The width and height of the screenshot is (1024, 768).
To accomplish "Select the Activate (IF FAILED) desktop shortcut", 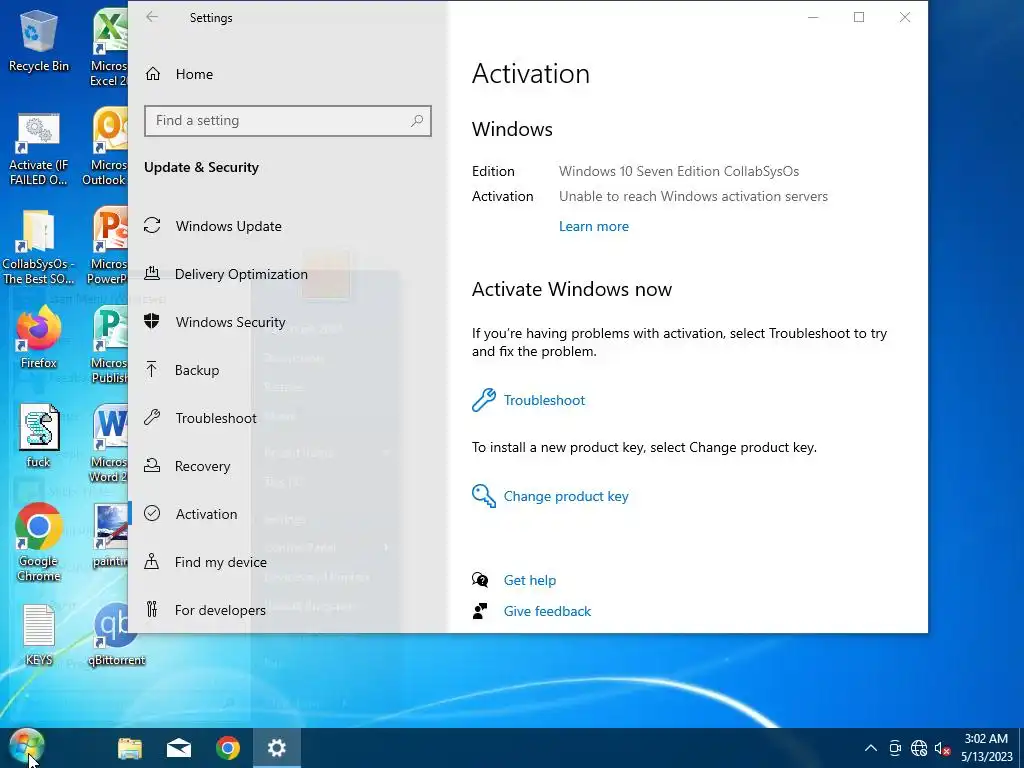I will 39,150.
